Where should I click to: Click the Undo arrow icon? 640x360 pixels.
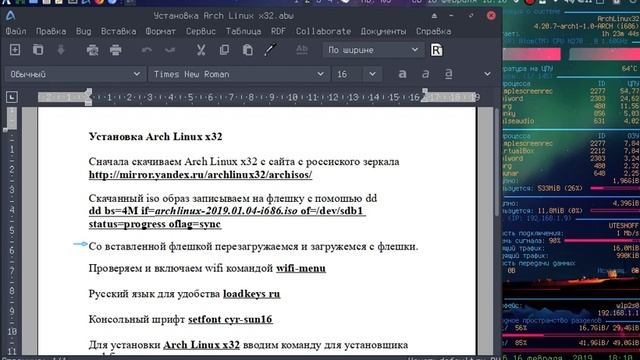tap(147, 50)
